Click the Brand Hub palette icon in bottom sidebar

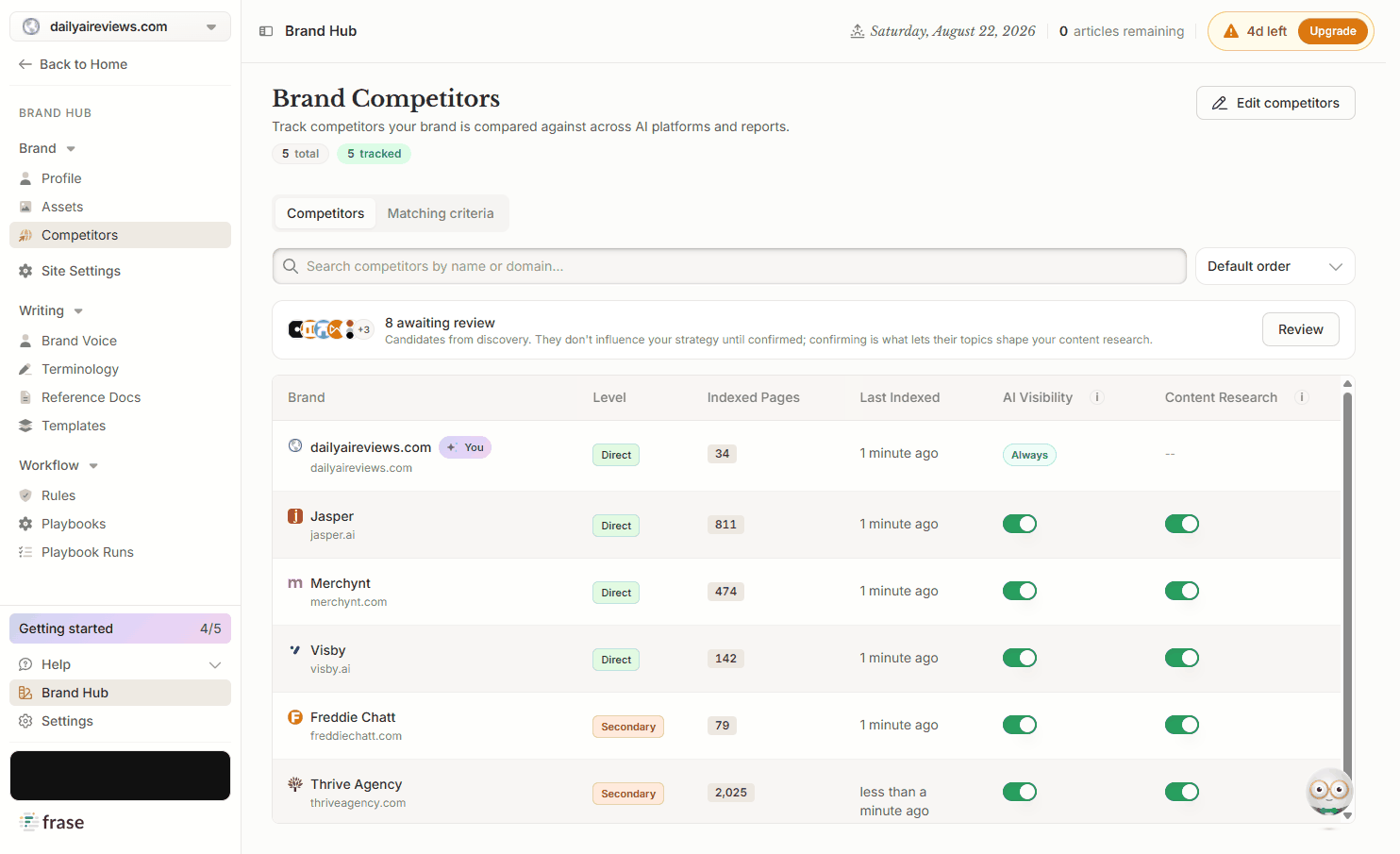pos(25,693)
